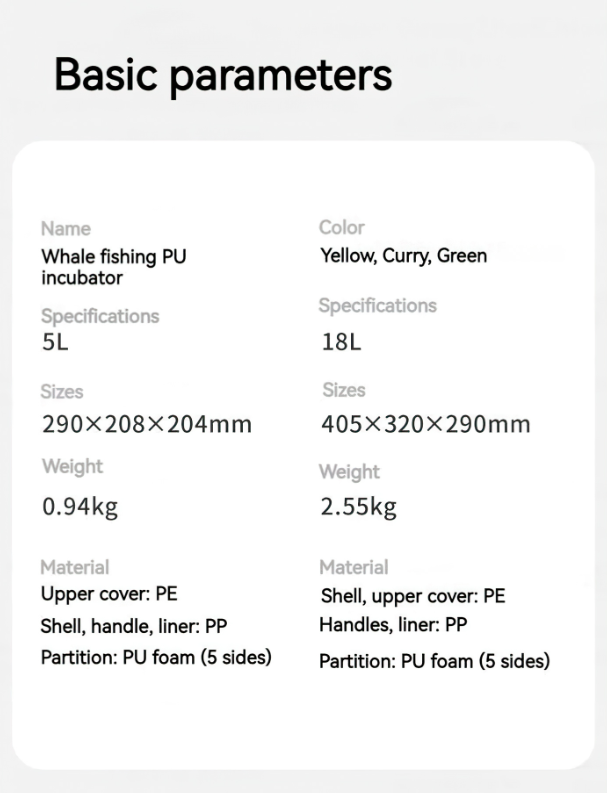
Task: Click Shell, upper cover: PE text
Action: pyautogui.click(x=413, y=596)
